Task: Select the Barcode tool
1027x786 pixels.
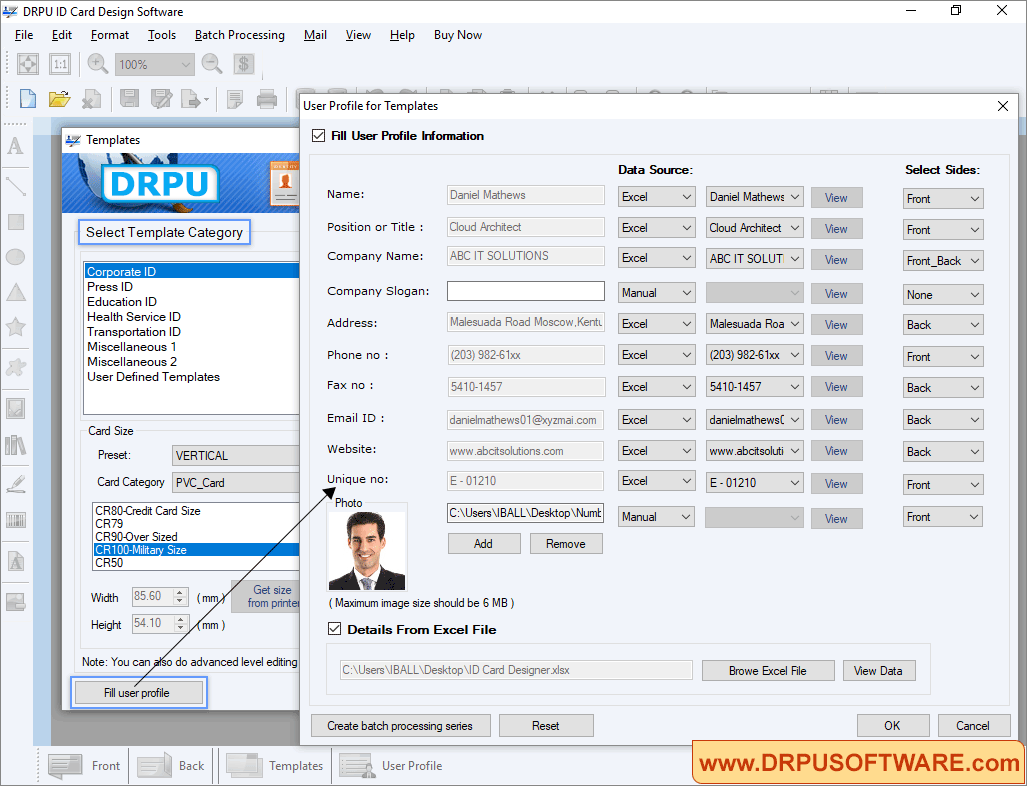Action: 16,521
